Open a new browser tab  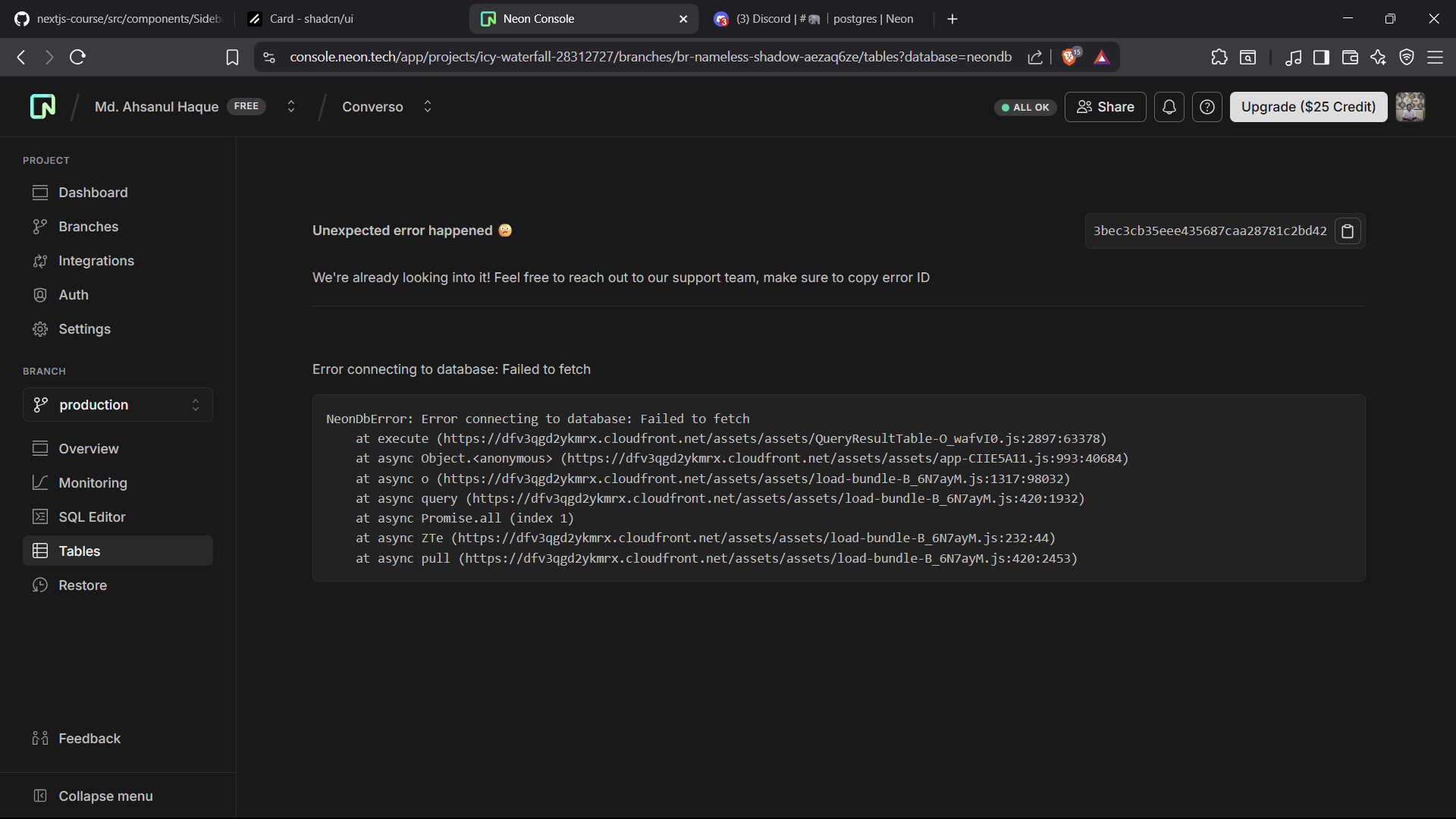click(x=952, y=19)
